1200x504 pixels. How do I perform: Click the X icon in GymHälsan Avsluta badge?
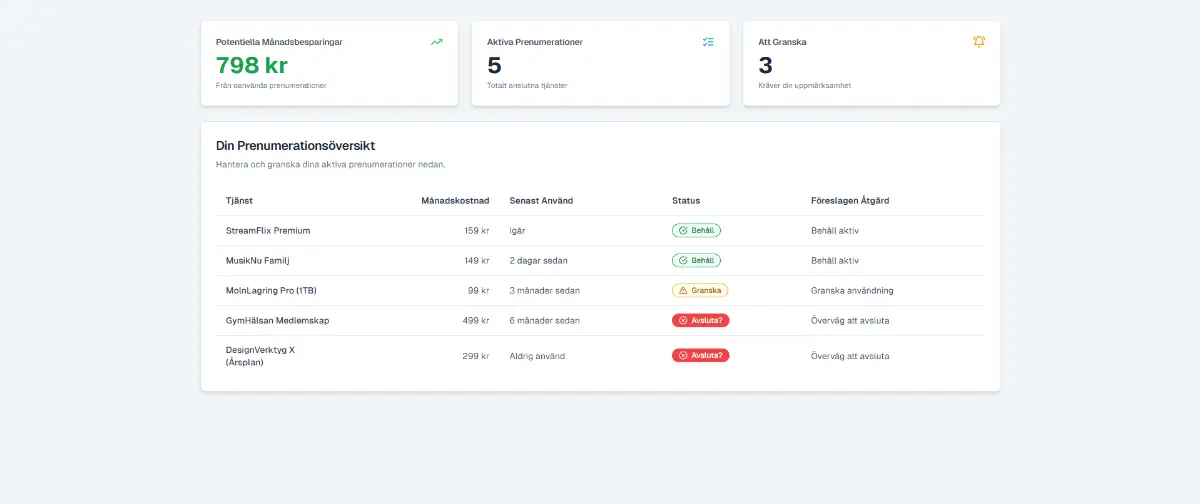pos(683,320)
